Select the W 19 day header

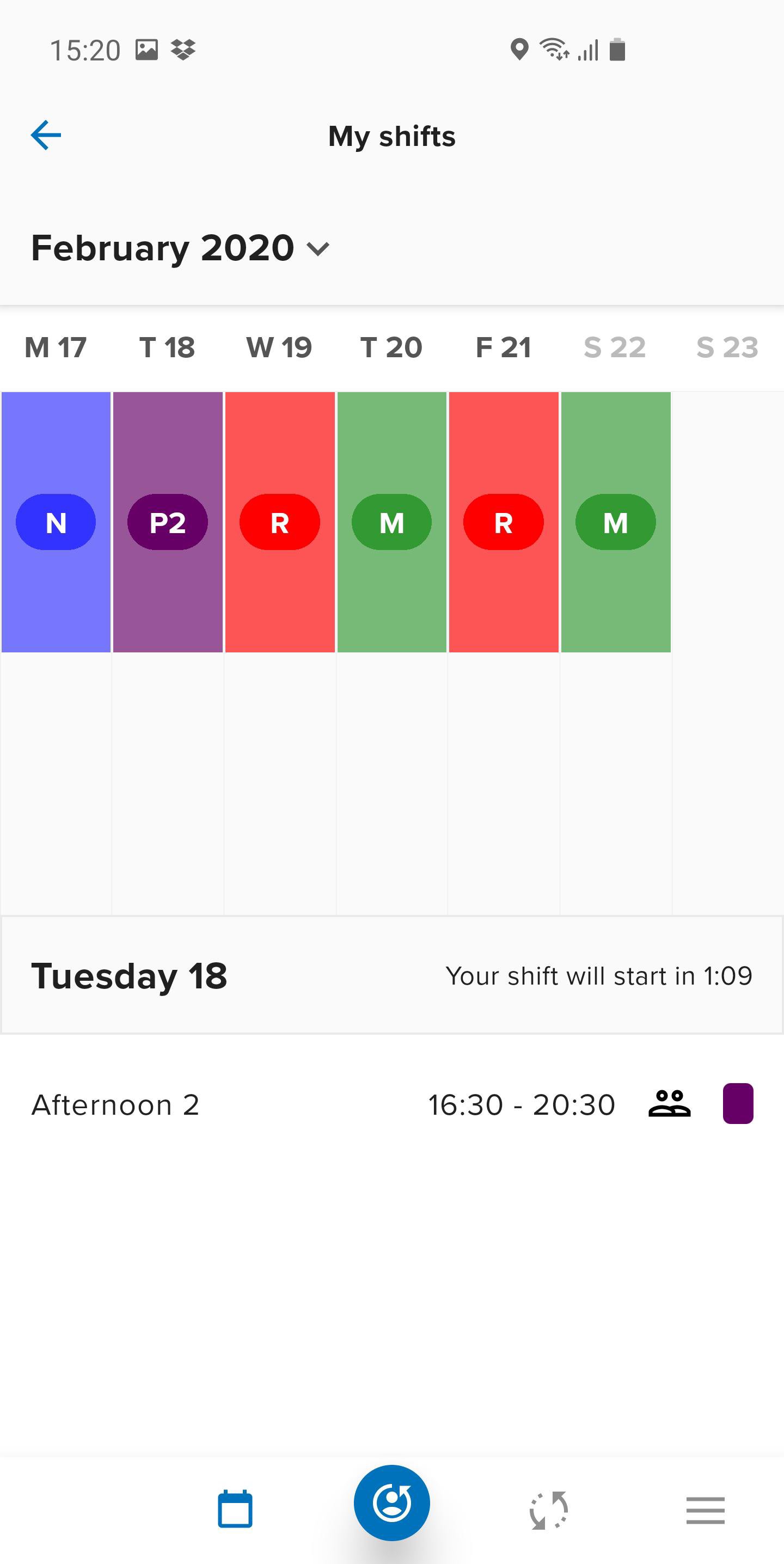[x=279, y=347]
